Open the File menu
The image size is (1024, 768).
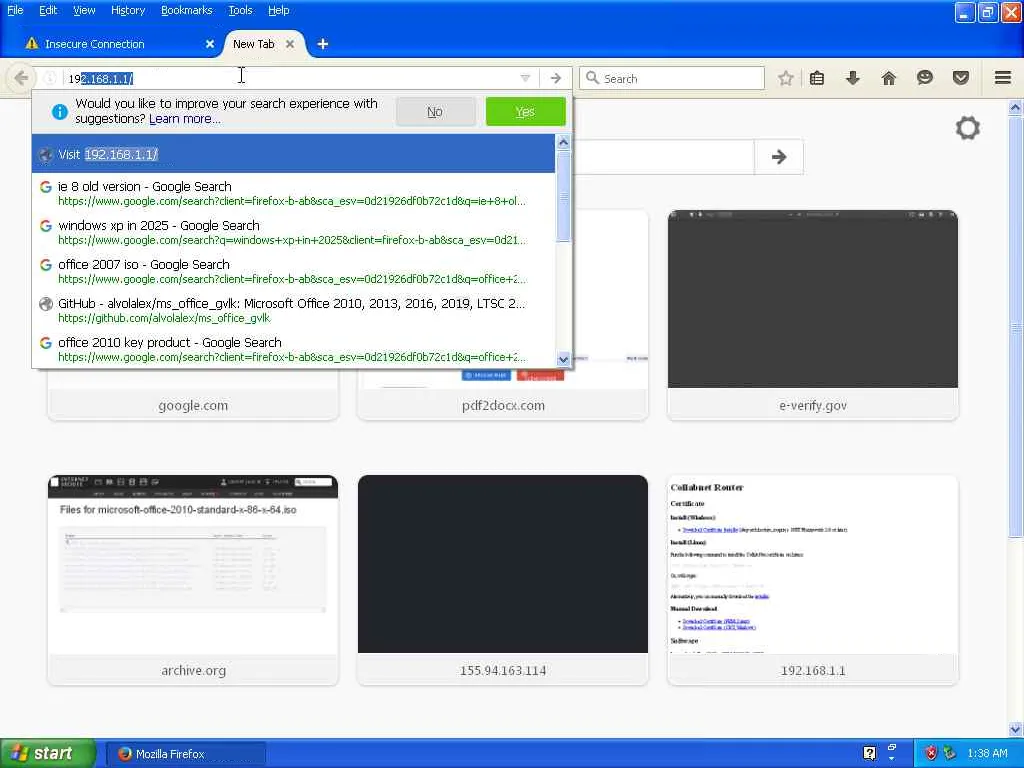[15, 10]
